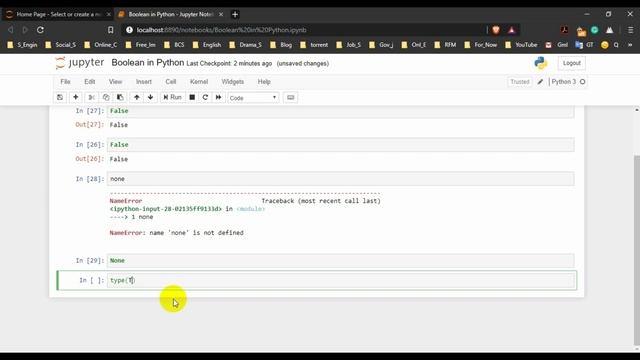
Task: Open the command palette keyboard icon
Action: [291, 98]
